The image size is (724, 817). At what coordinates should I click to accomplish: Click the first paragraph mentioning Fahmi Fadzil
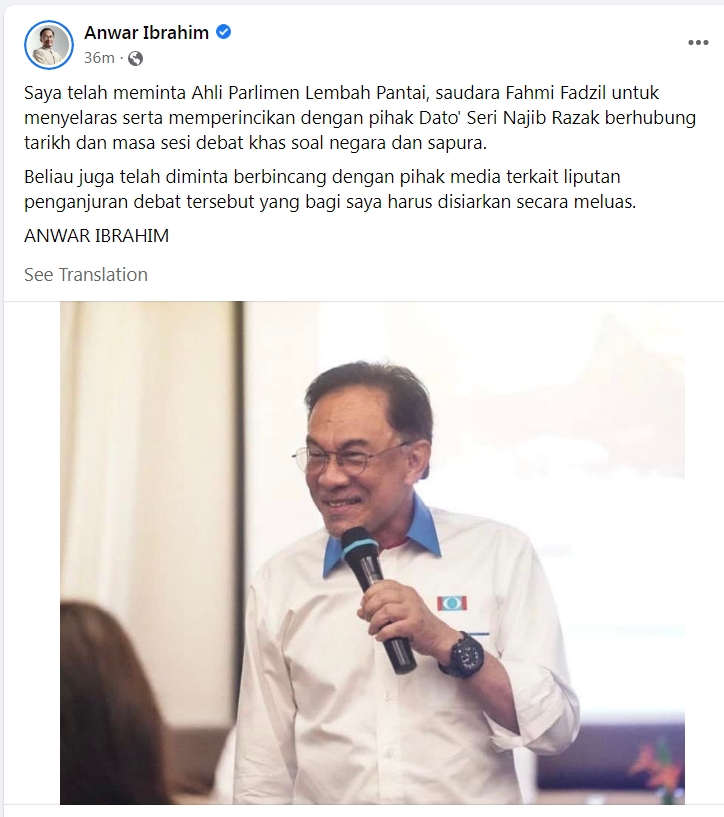click(x=360, y=118)
